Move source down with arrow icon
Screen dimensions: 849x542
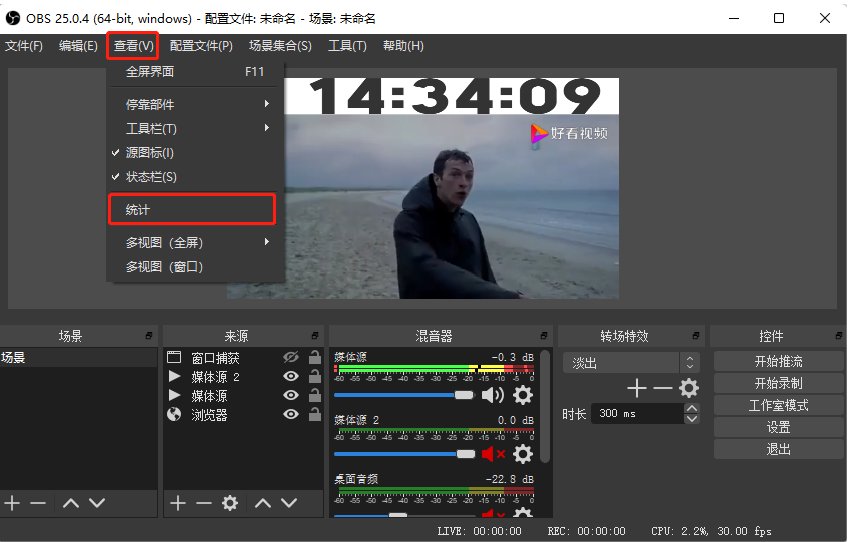pos(289,503)
